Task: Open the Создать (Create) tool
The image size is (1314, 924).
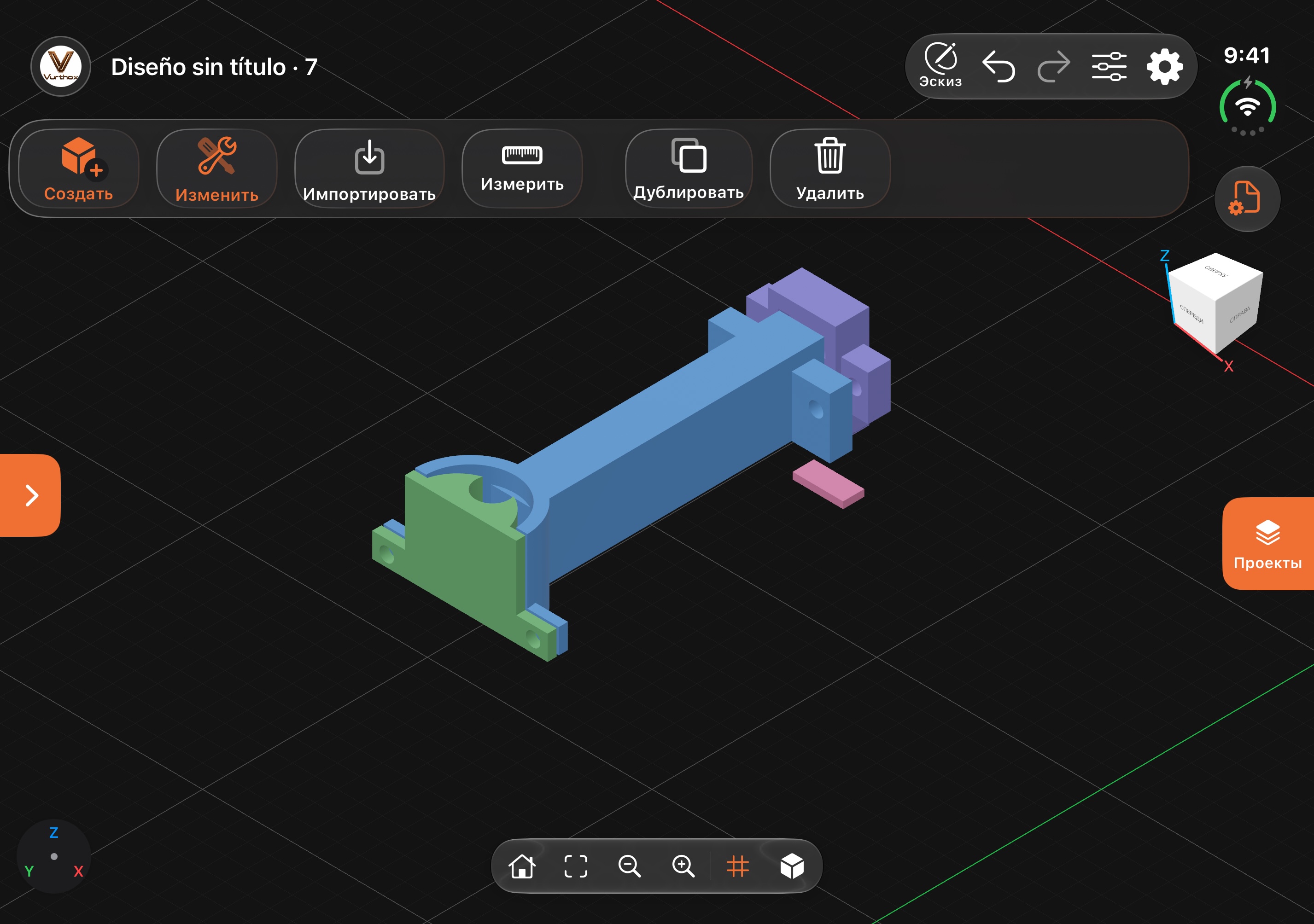Action: click(78, 168)
